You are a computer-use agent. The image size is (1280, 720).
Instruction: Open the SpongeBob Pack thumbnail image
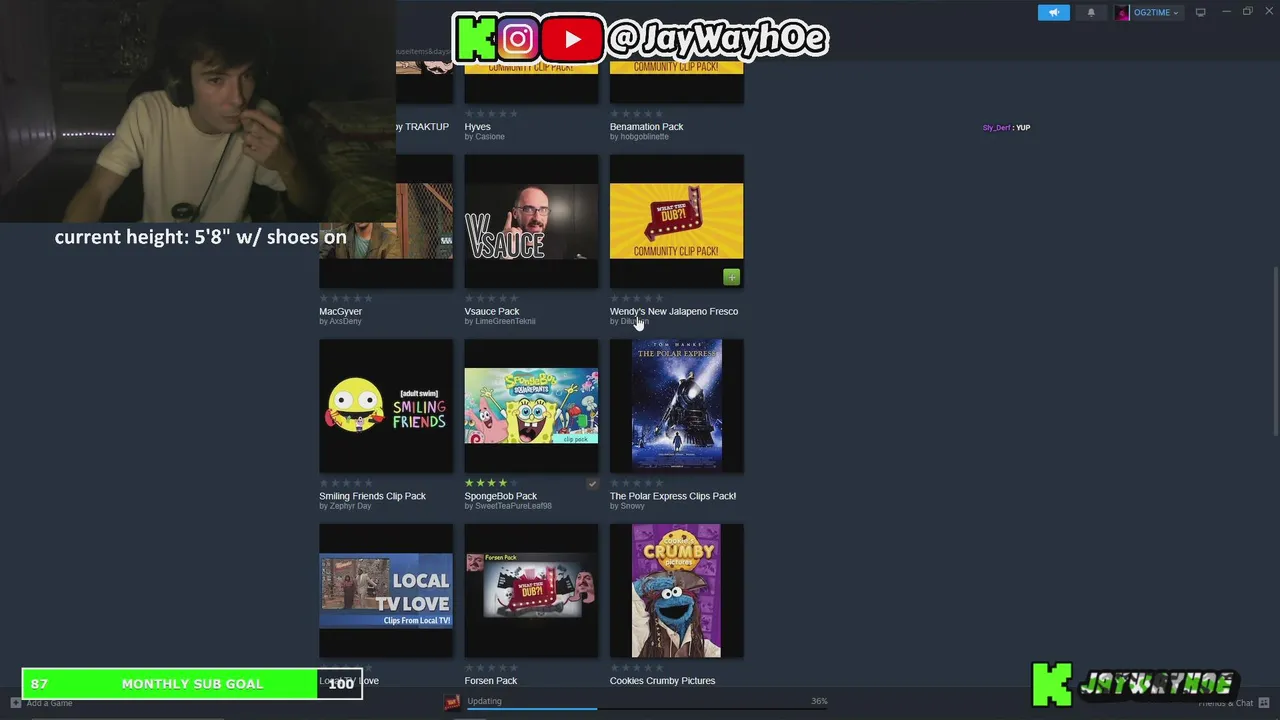(531, 406)
